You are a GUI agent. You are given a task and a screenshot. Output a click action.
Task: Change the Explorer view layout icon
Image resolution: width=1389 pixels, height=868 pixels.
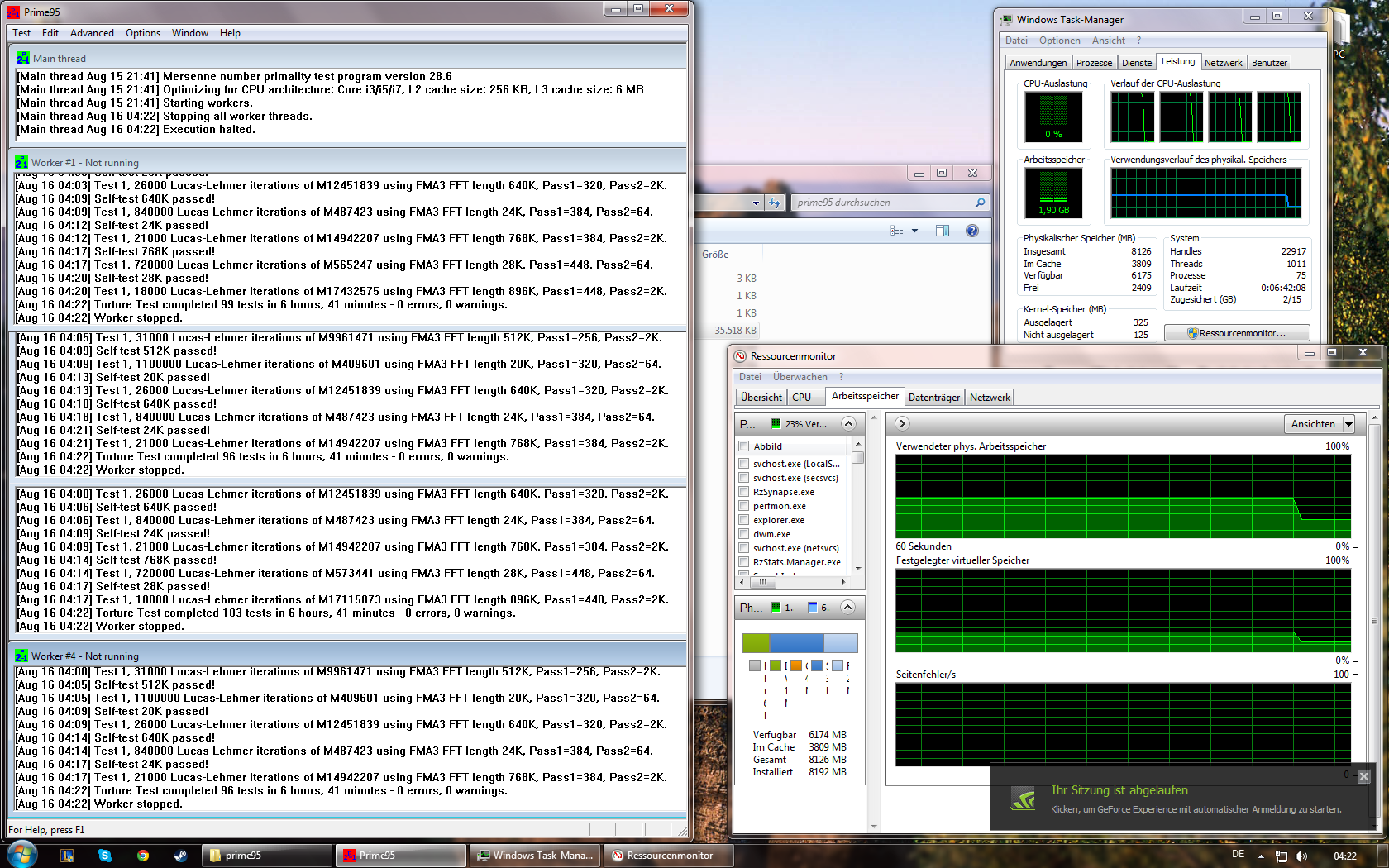pos(897,231)
